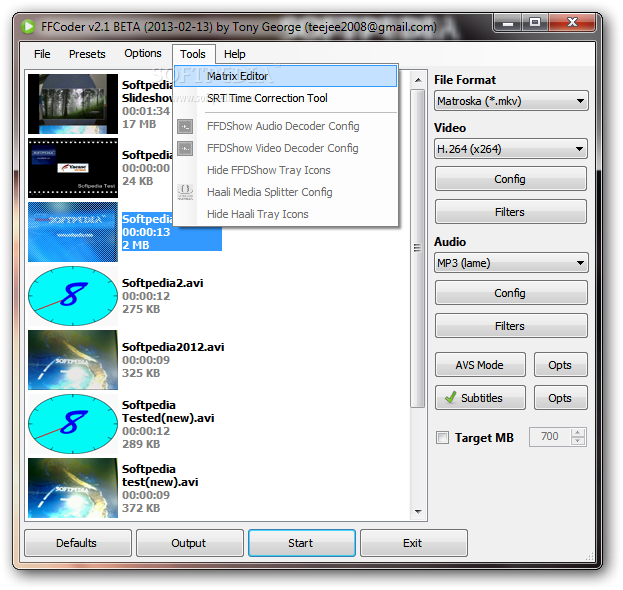
Task: Click Opts next to Subtitles
Action: tap(560, 398)
